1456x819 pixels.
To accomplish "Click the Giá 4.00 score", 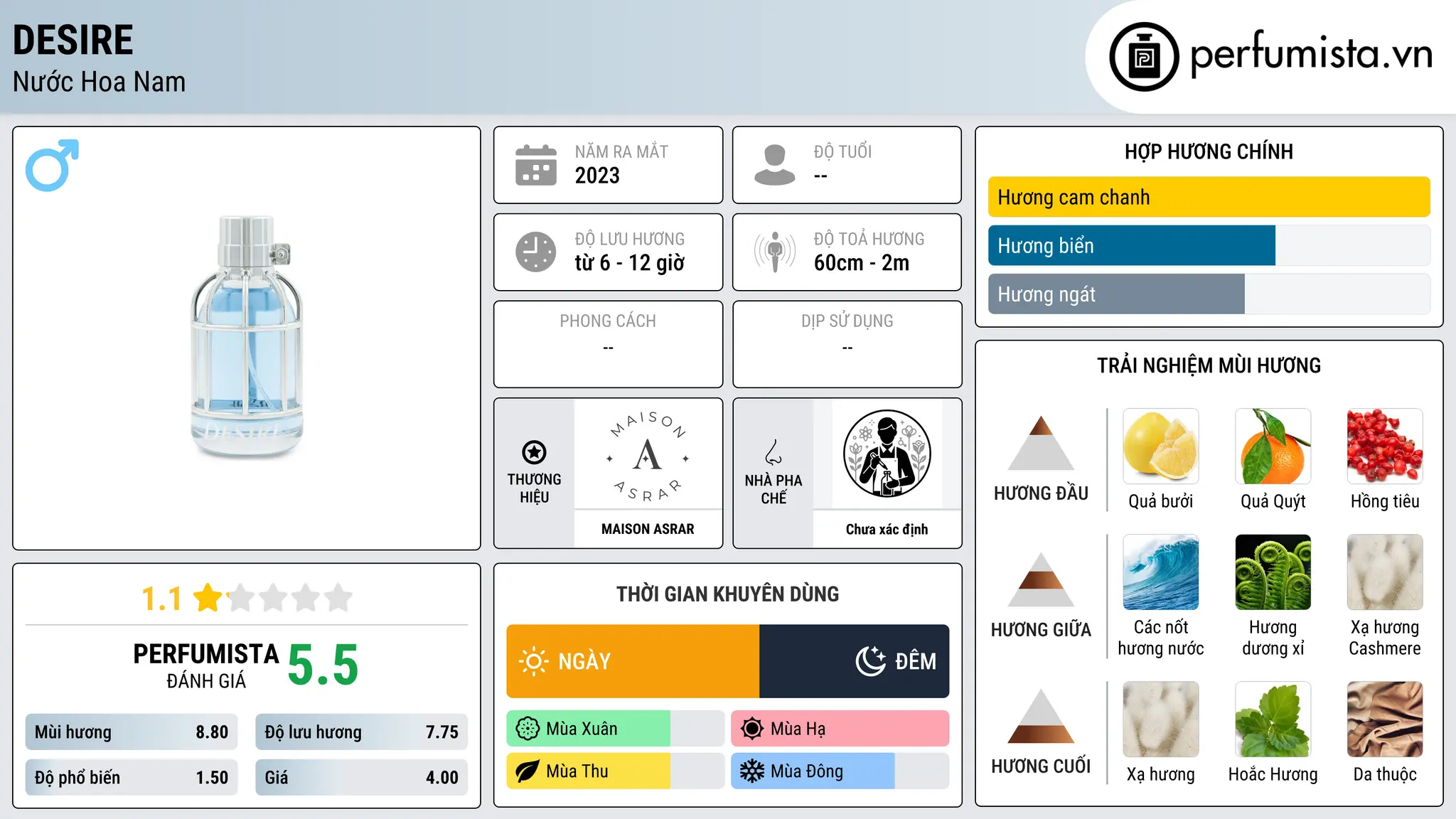I will pos(361,778).
